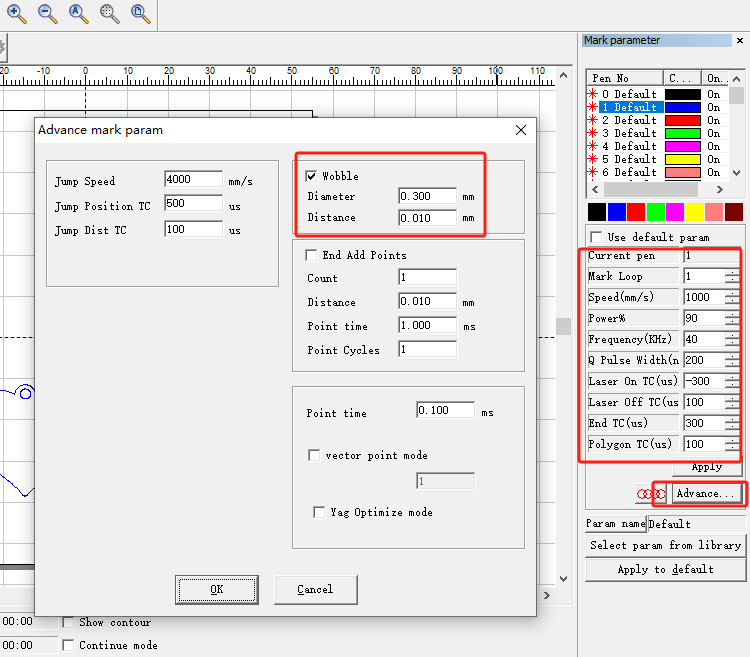
Task: Enable the End Add Points checkbox
Action: tap(311, 255)
